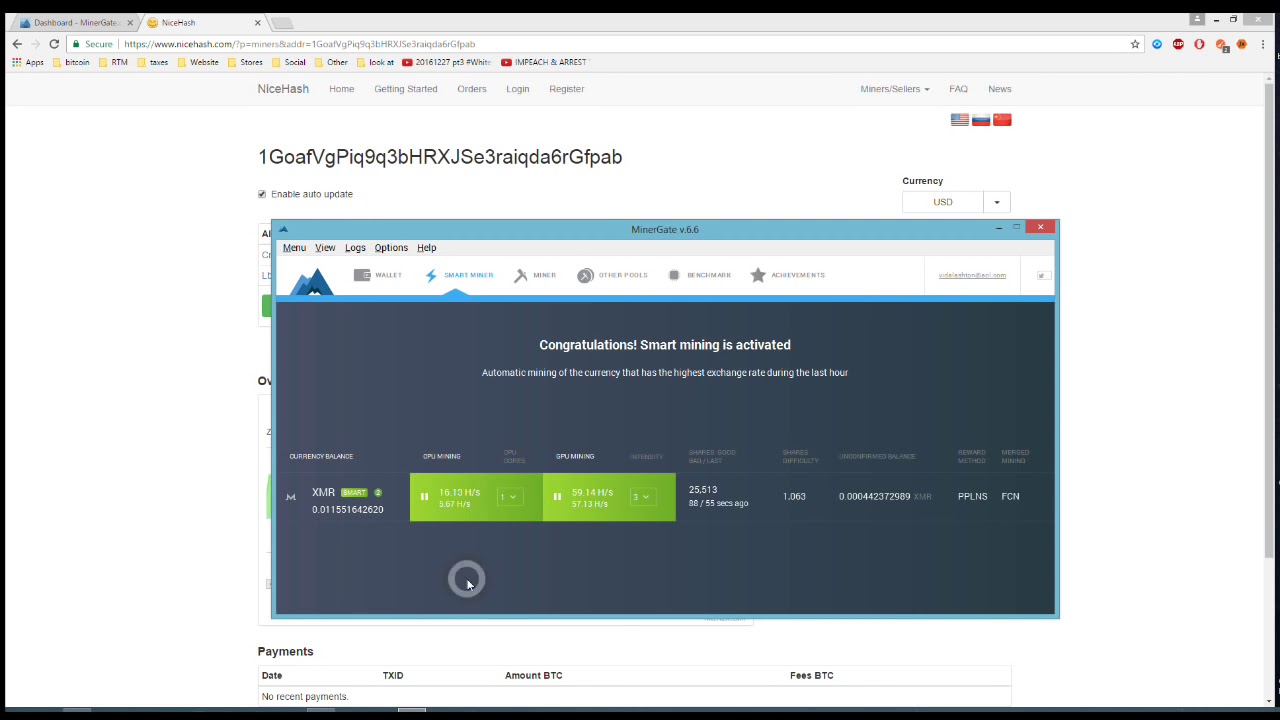Image resolution: width=1280 pixels, height=720 pixels.
Task: Open the Stores bookmarks folder
Action: pyautogui.click(x=245, y=62)
